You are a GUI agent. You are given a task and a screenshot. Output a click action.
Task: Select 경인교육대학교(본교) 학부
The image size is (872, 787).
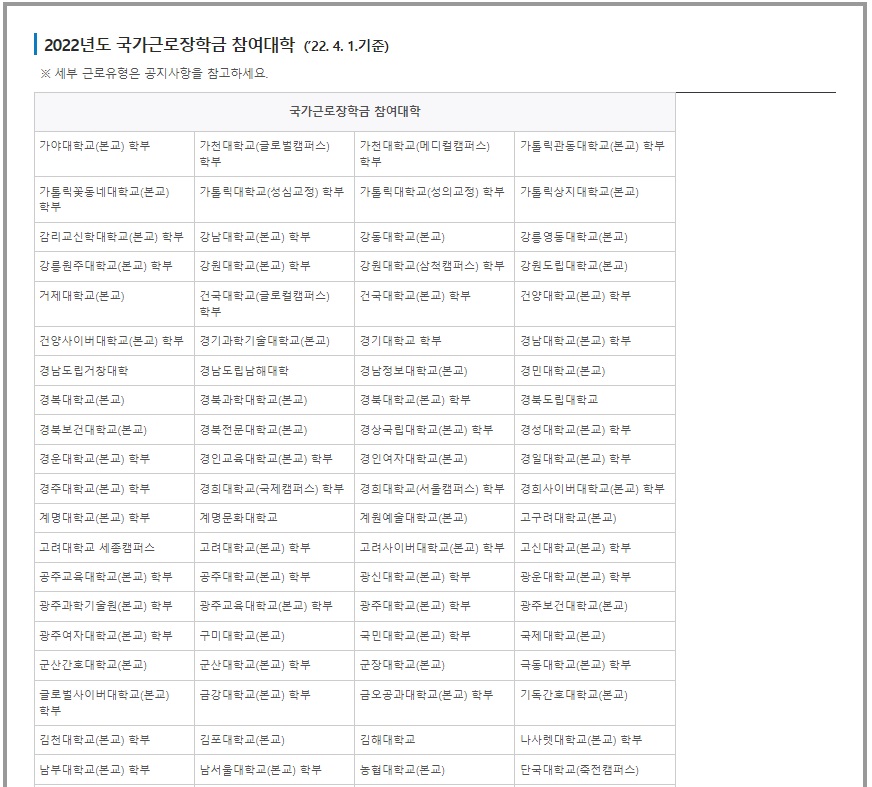pyautogui.click(x=266, y=459)
